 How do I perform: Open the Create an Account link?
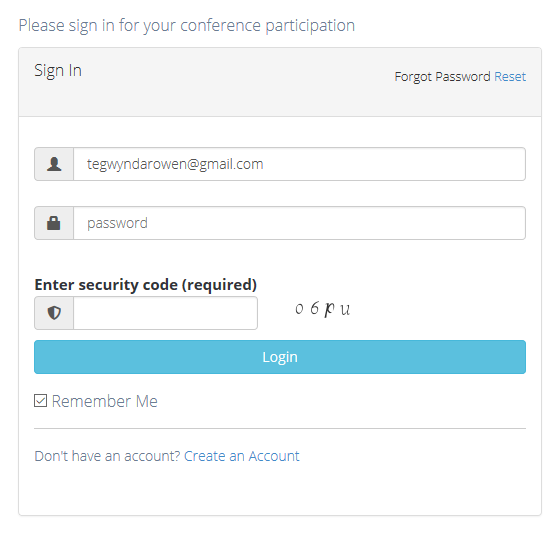coord(242,456)
